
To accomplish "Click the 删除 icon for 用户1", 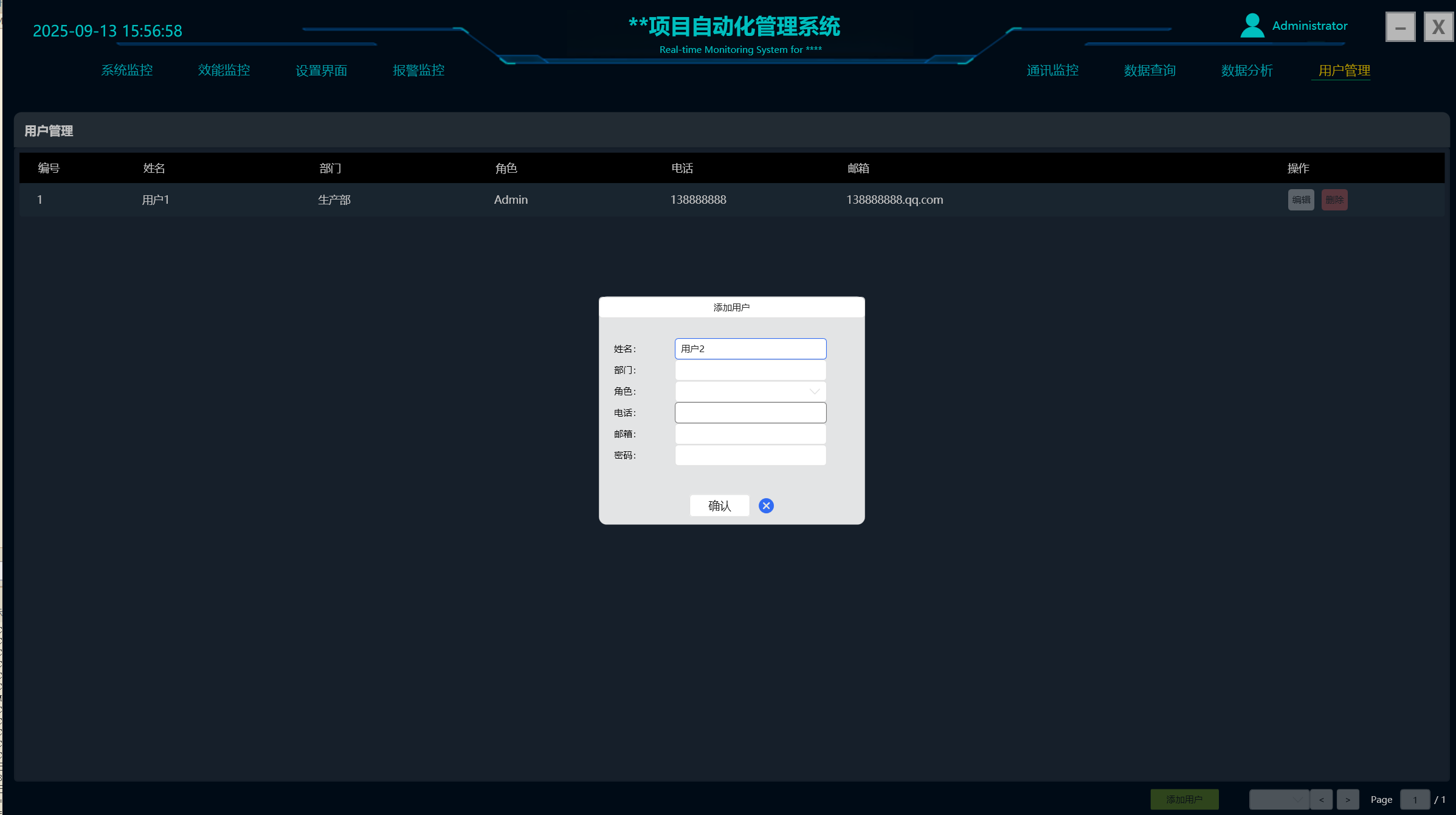I will click(1334, 199).
